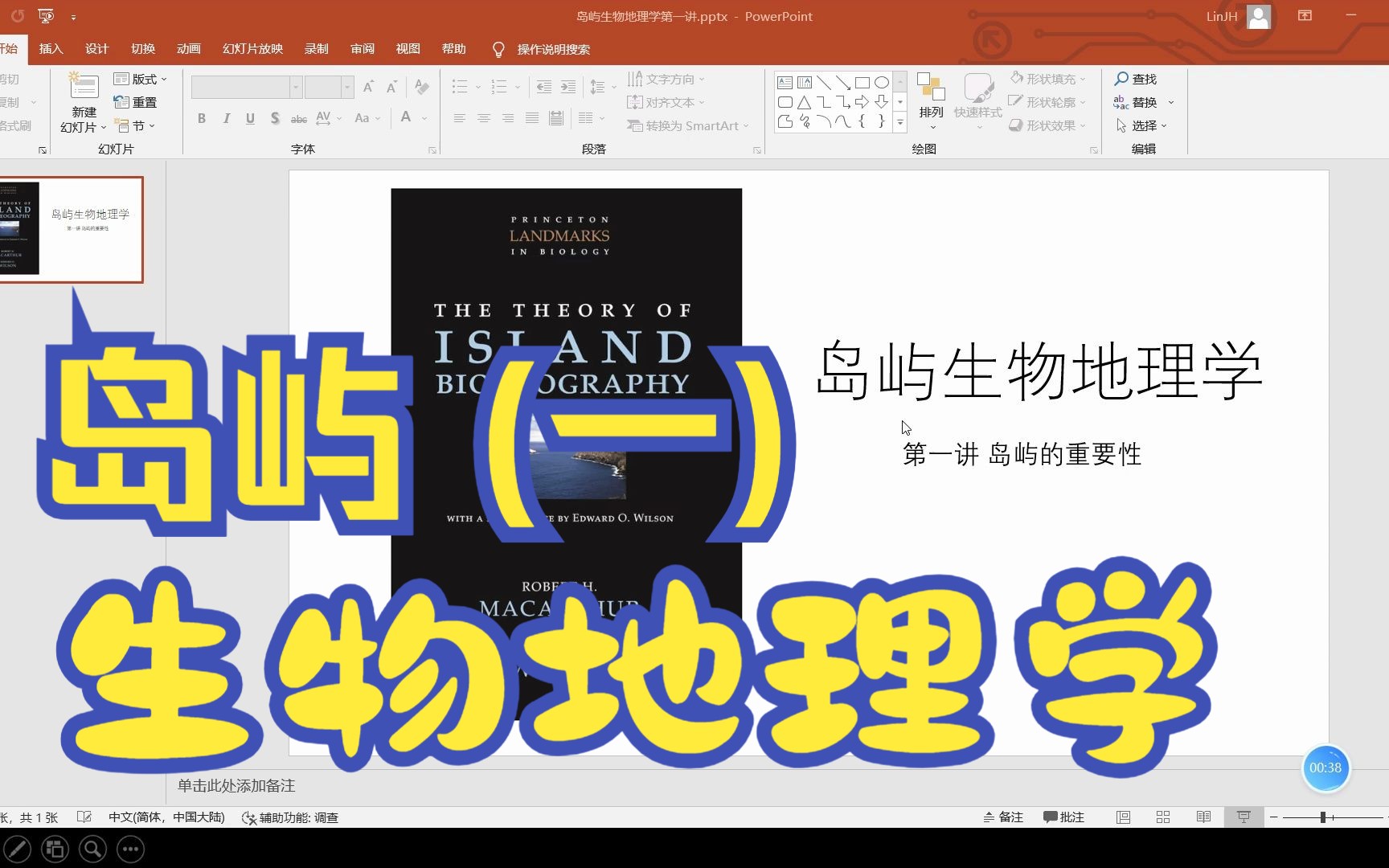Switch to Slide Sorter view
Screen dimensions: 1389x868
coord(1163,817)
